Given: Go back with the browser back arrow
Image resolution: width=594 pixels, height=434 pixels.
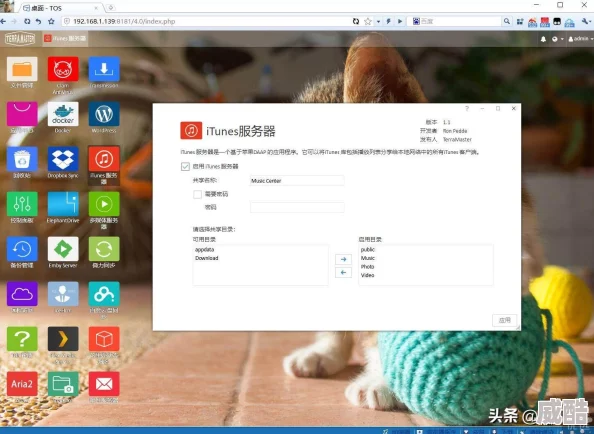Looking at the screenshot, I should [3, 22].
